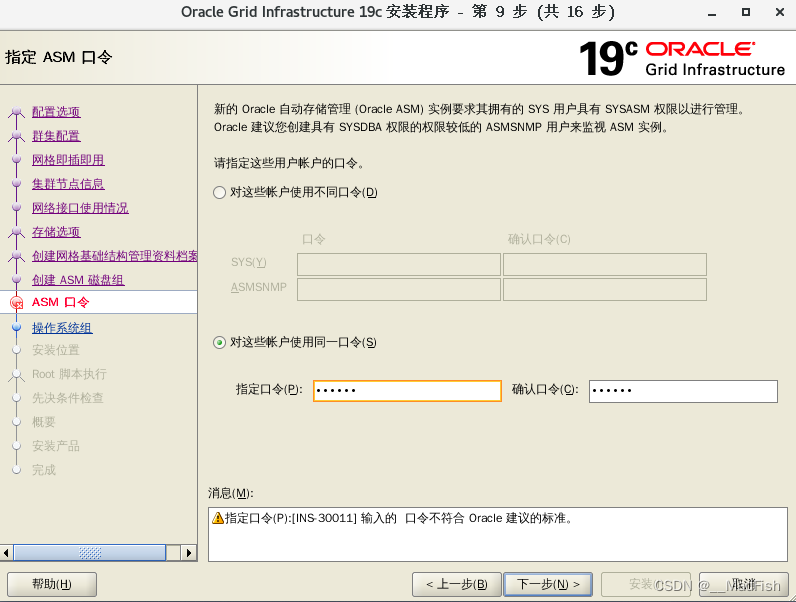Click the ASMSNMP 确认口令 input field
Image resolution: width=796 pixels, height=602 pixels.
605,289
